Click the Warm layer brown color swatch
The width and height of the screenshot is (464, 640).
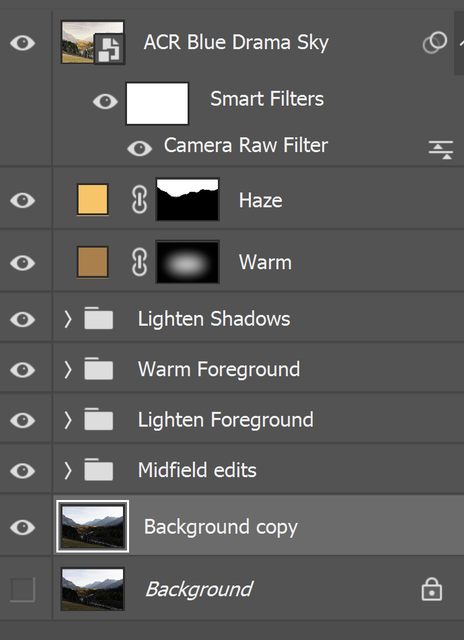pos(93,262)
